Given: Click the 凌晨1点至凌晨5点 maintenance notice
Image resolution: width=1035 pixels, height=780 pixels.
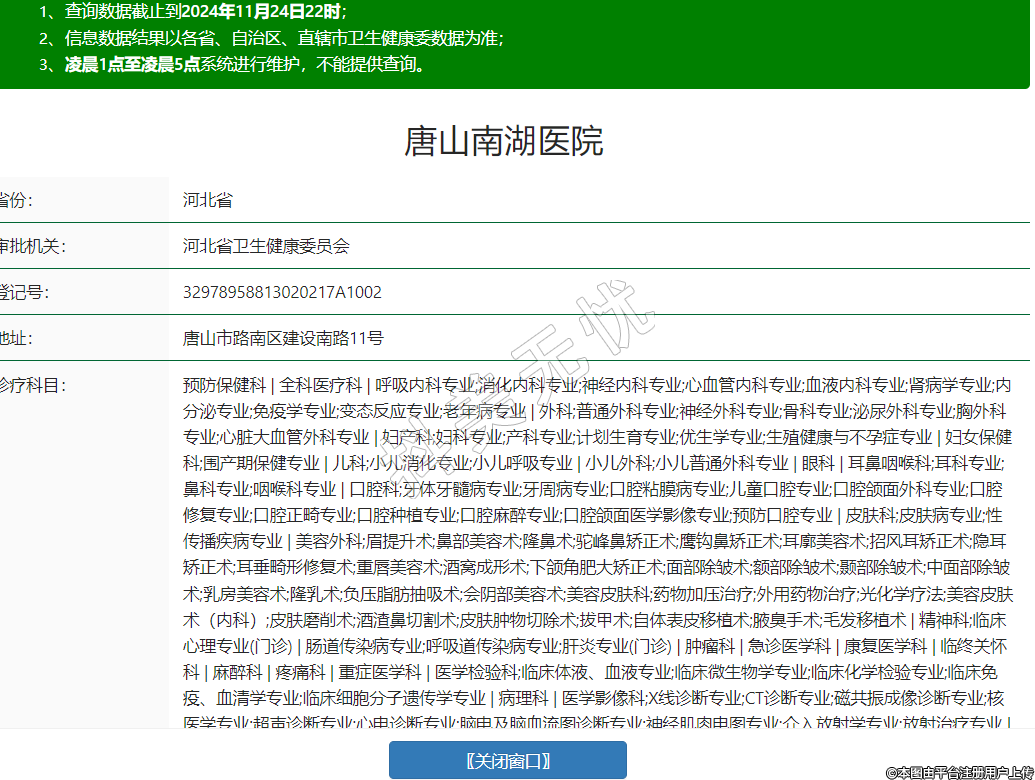Looking at the screenshot, I should point(245,65).
